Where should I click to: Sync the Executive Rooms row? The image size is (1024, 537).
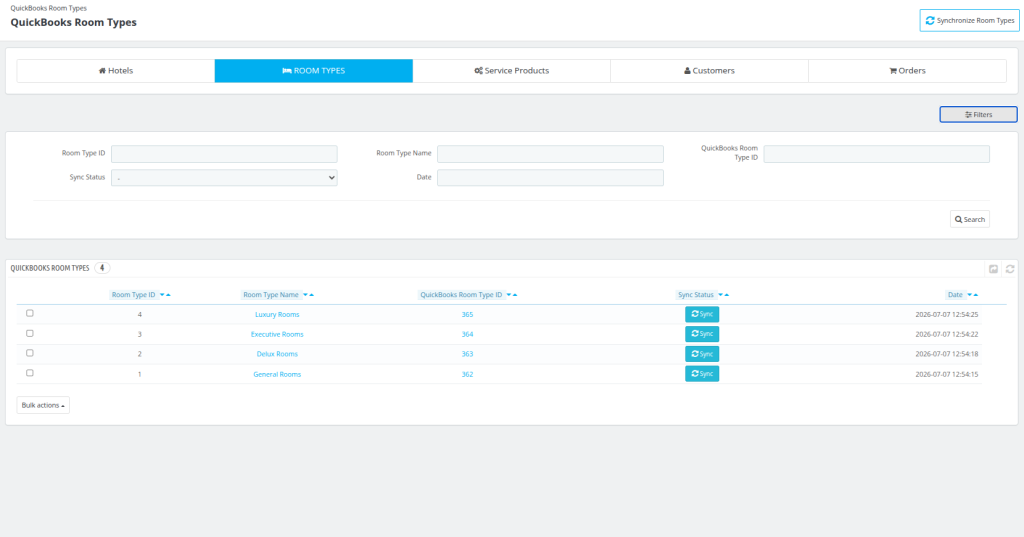[702, 334]
